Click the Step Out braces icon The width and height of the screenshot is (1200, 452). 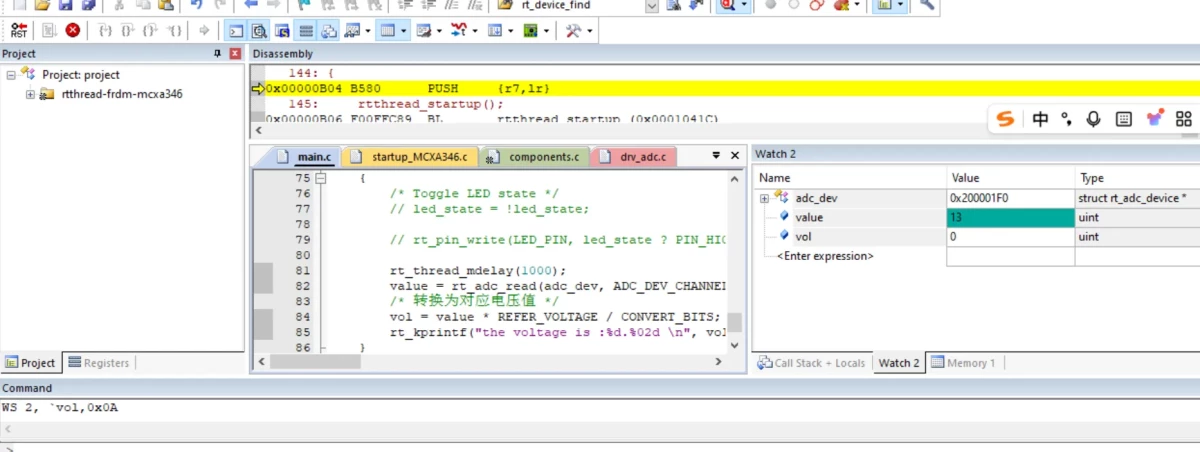click(151, 30)
